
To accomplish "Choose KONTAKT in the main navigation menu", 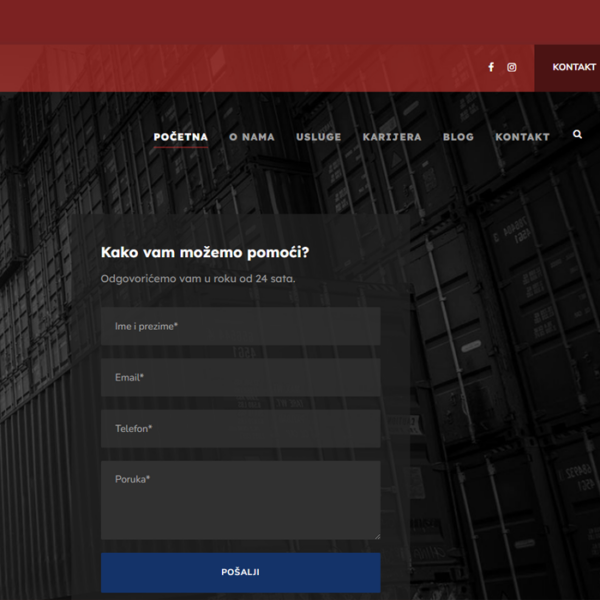I will (522, 137).
